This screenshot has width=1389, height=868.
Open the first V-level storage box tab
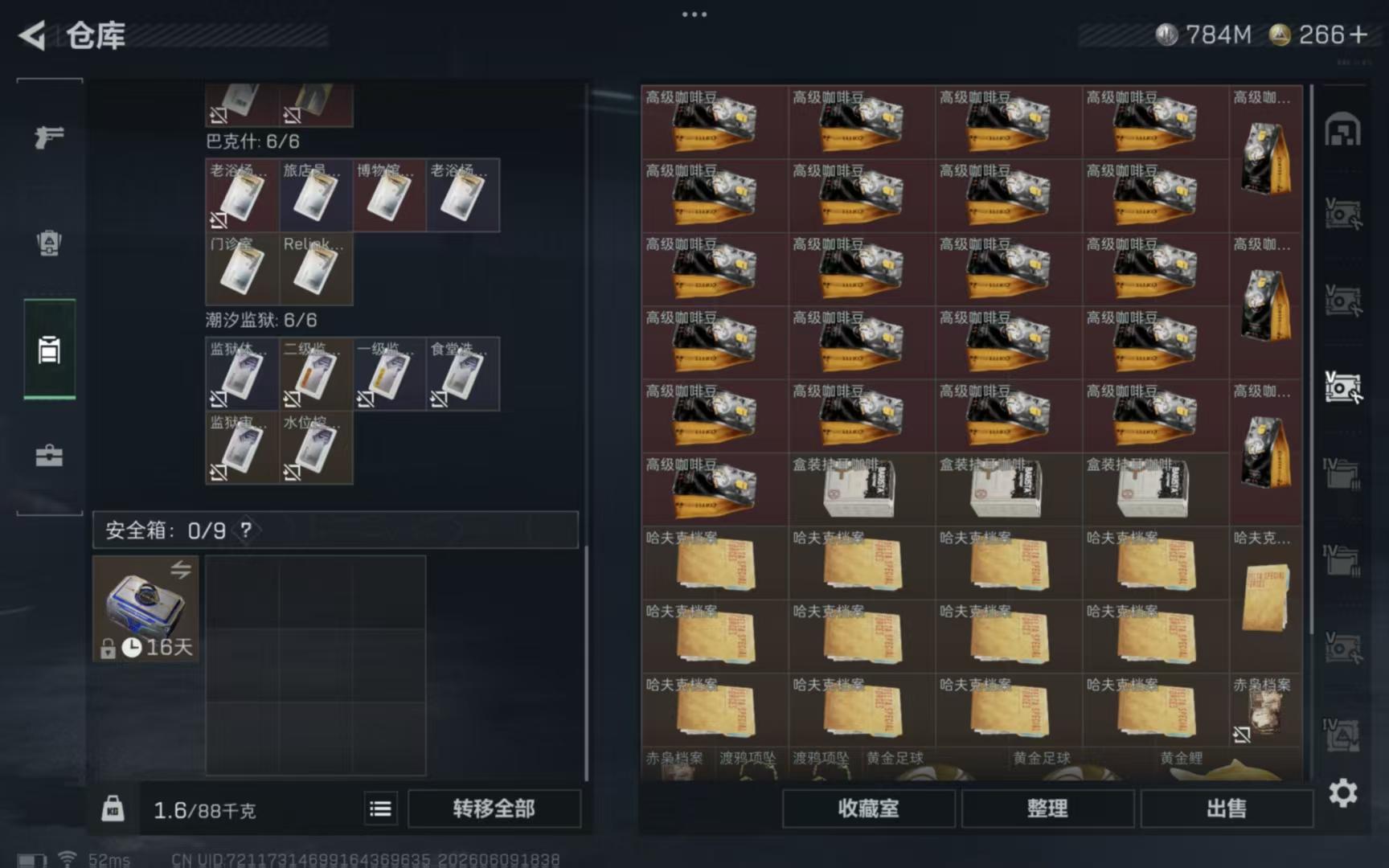pos(1342,214)
